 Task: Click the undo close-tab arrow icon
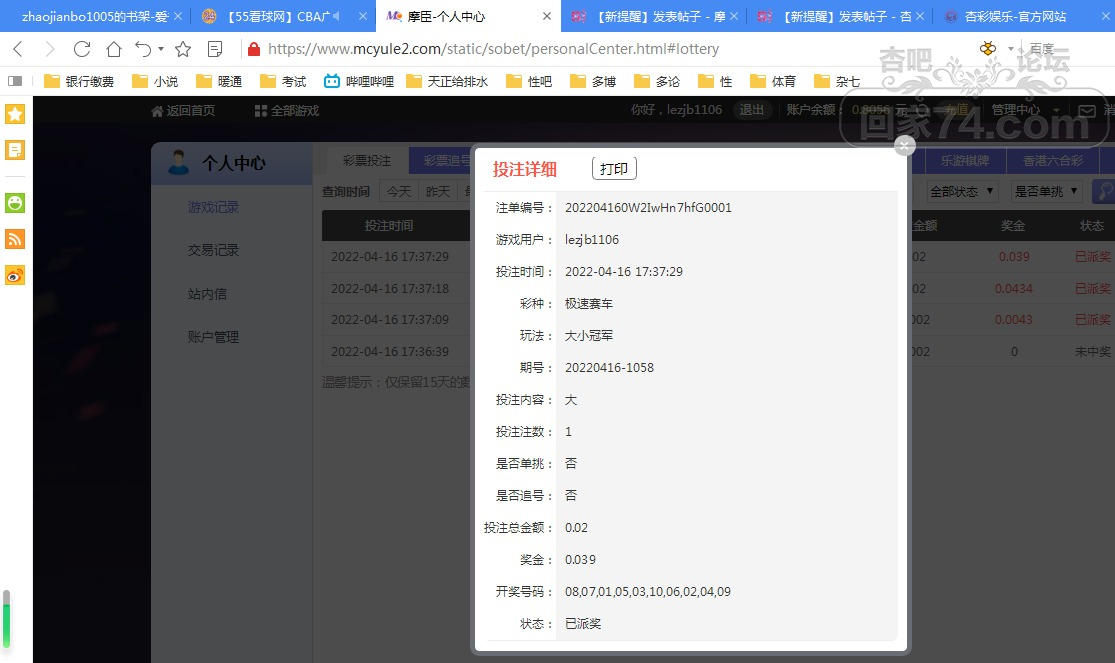pos(143,48)
